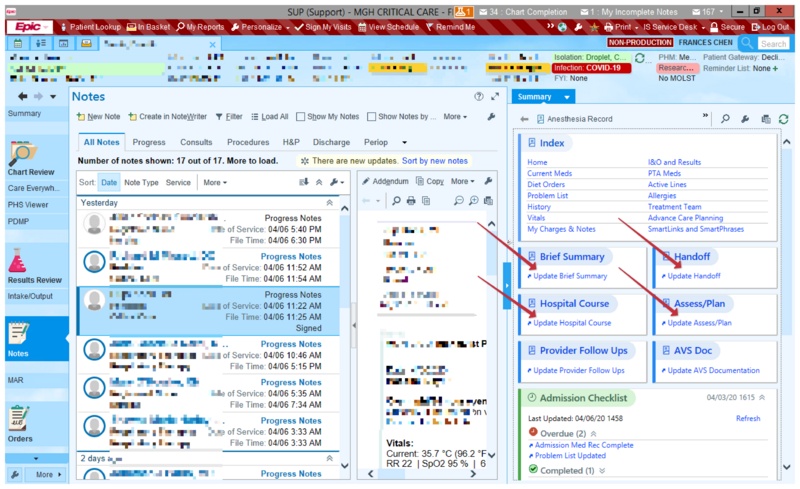Open My Reports search icon
Image resolution: width=800 pixels, height=489 pixels.
(x=181, y=27)
